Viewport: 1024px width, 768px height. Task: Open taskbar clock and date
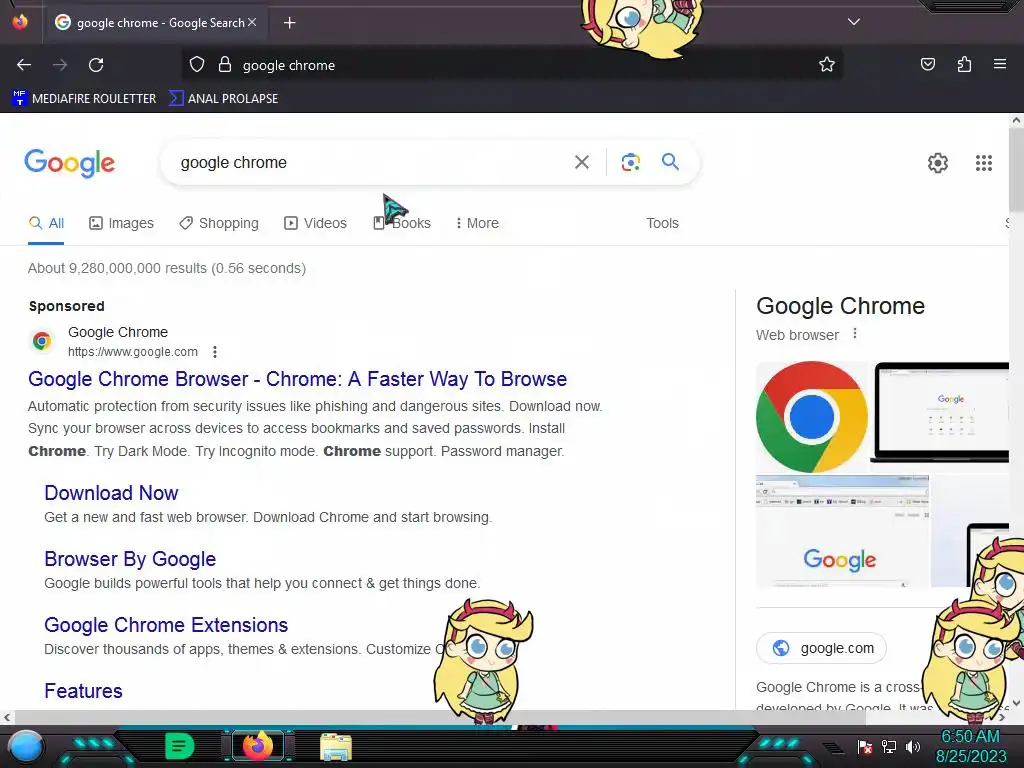pos(970,746)
